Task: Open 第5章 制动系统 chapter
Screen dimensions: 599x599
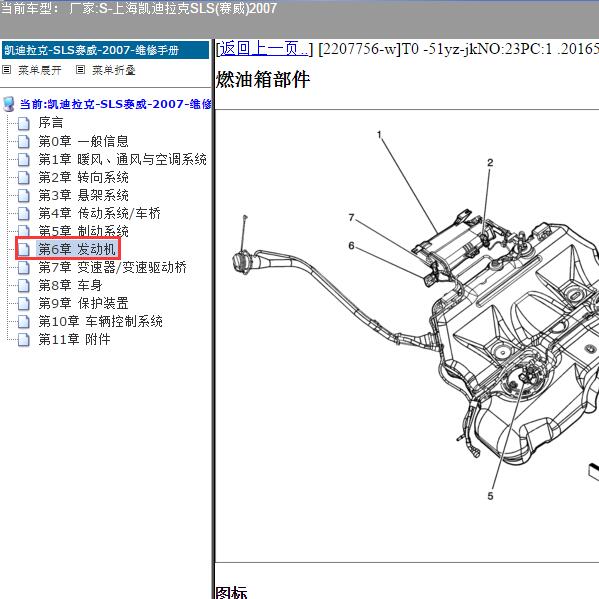Action: [x=83, y=231]
